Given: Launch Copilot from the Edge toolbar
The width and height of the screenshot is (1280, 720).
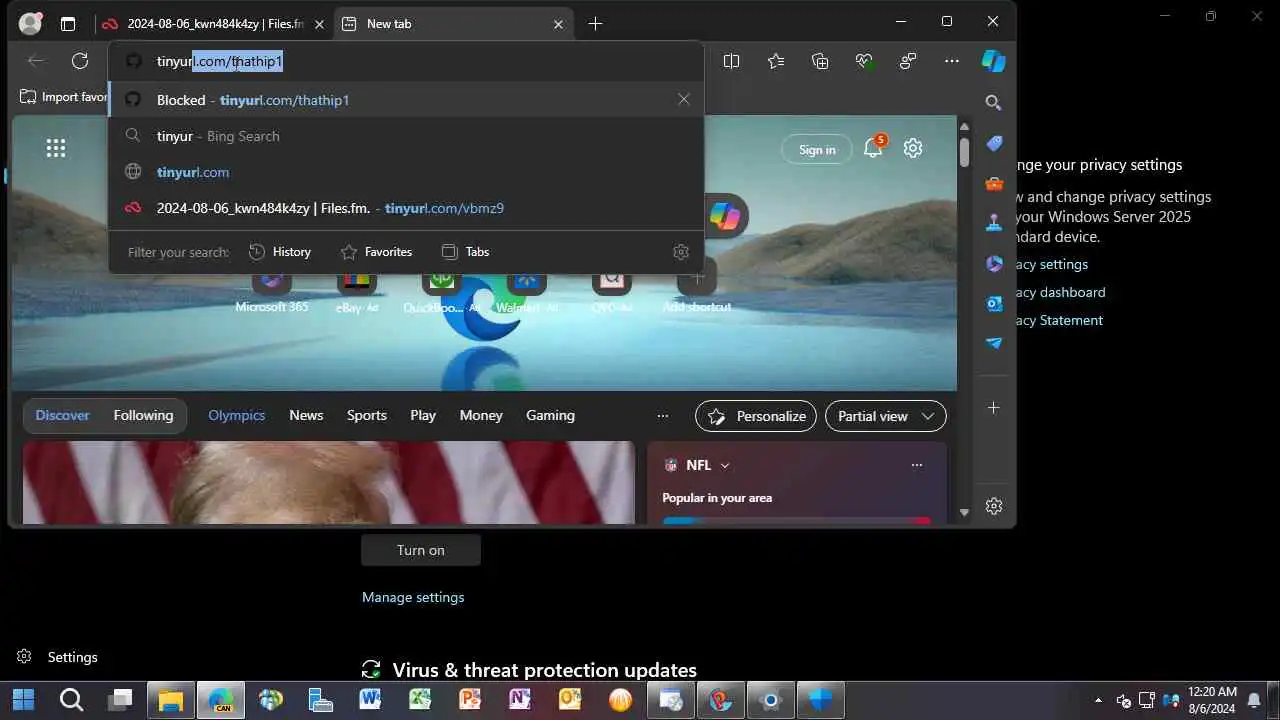Looking at the screenshot, I should 993,61.
